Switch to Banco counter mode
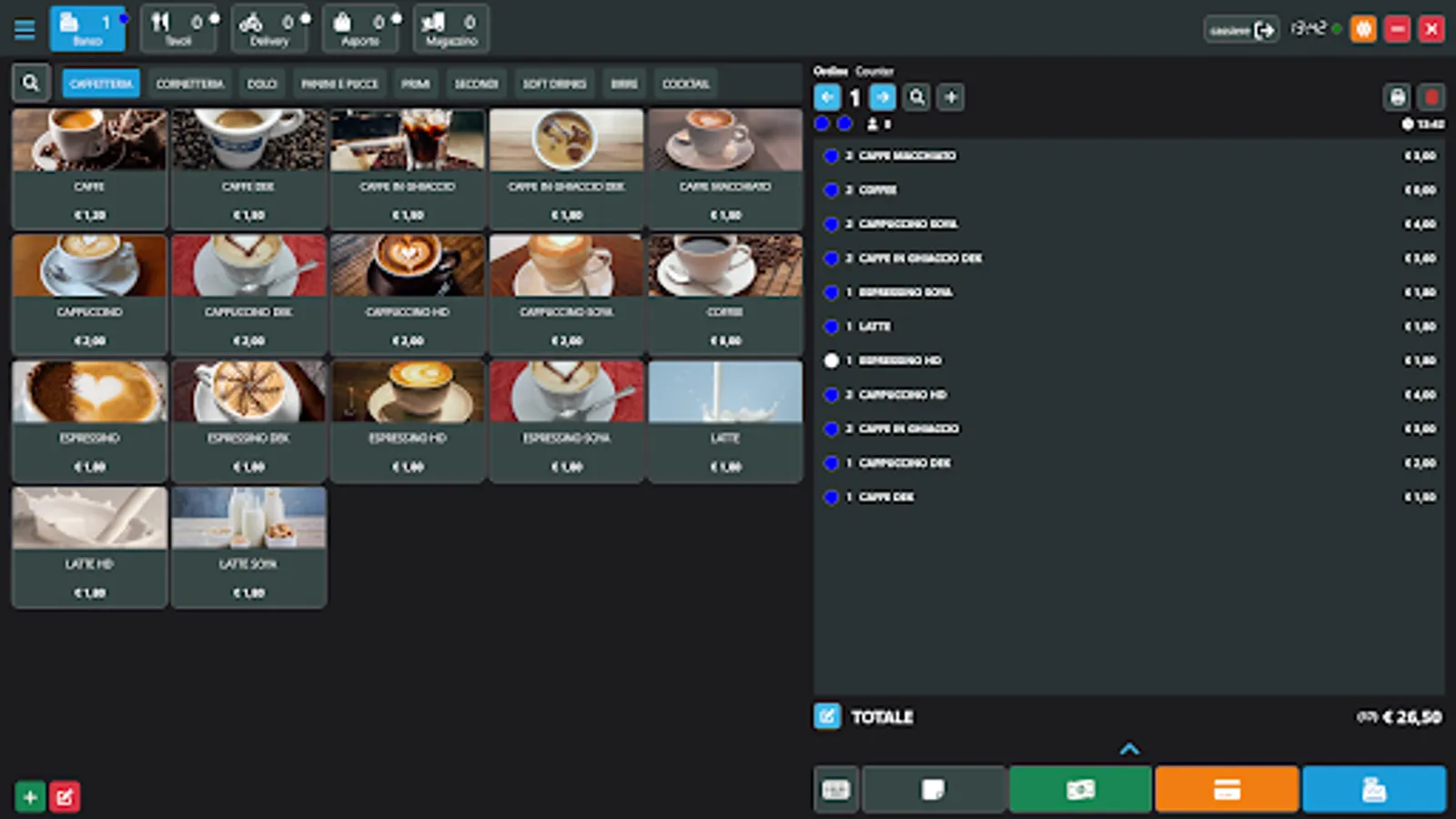This screenshot has height=819, width=1456. (87, 28)
